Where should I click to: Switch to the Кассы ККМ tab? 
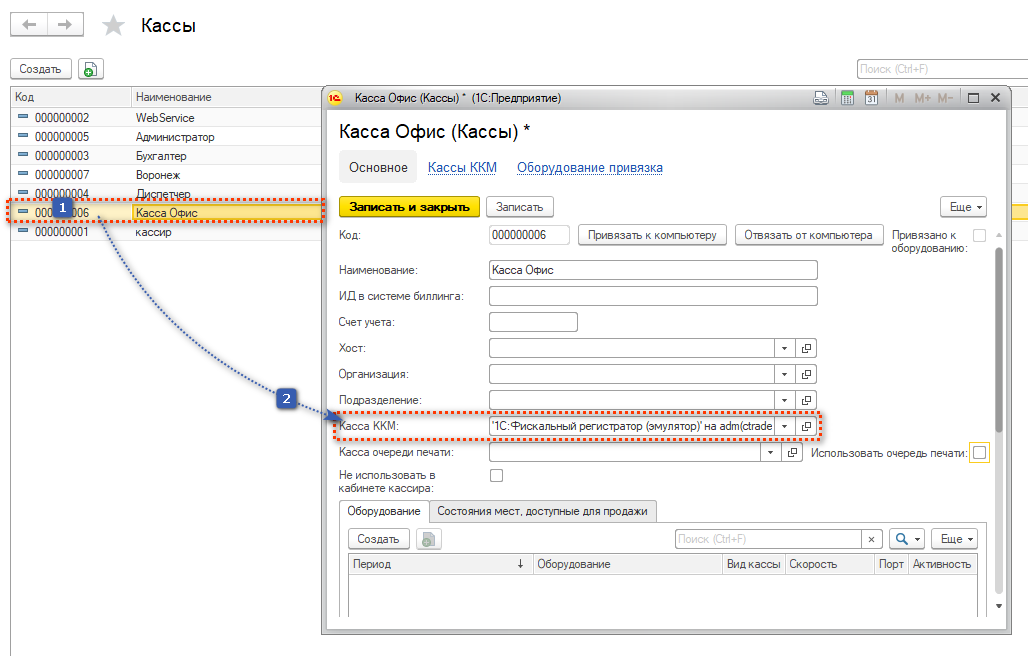pyautogui.click(x=462, y=168)
